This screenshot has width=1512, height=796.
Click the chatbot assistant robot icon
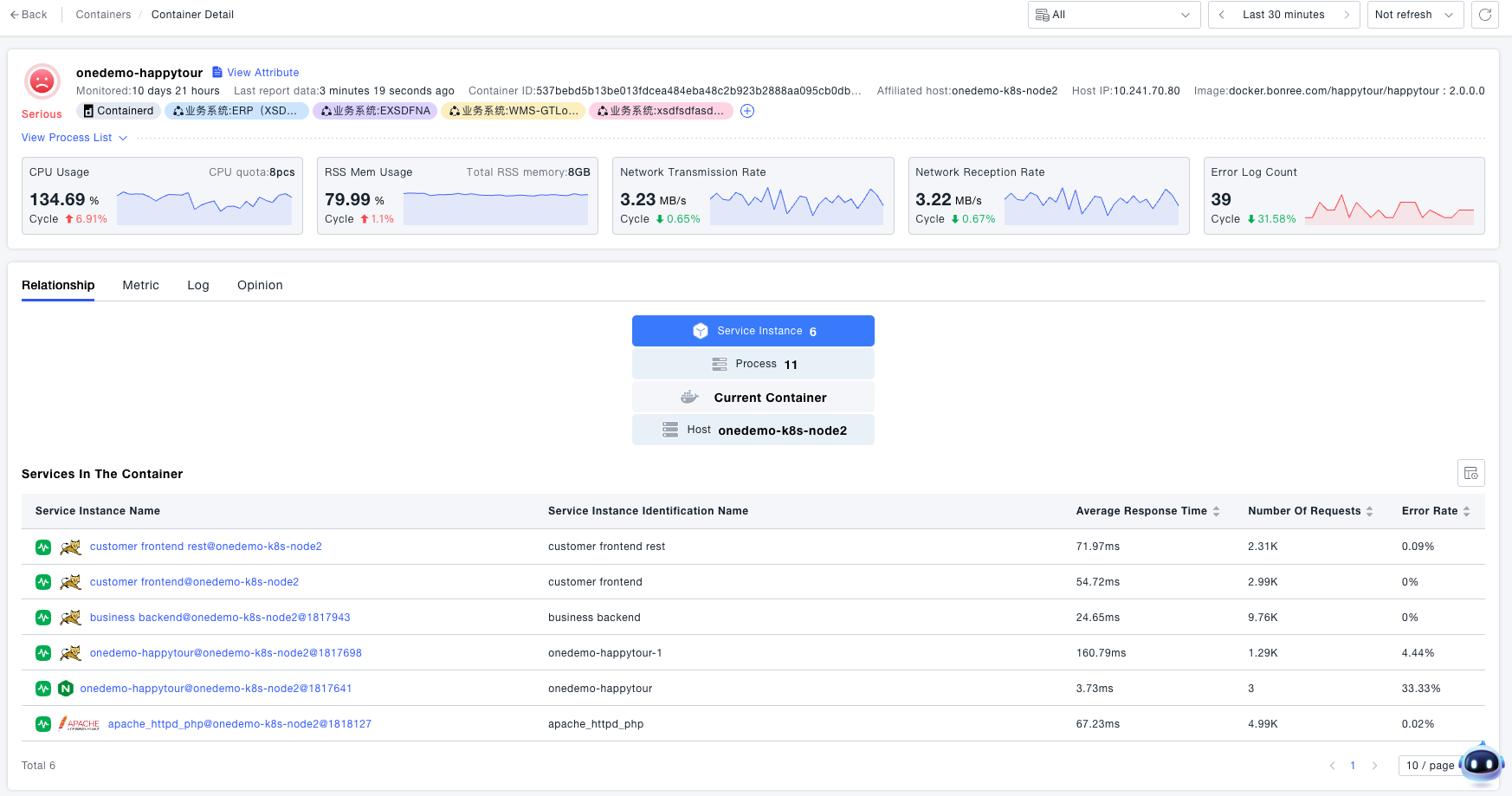click(1481, 763)
